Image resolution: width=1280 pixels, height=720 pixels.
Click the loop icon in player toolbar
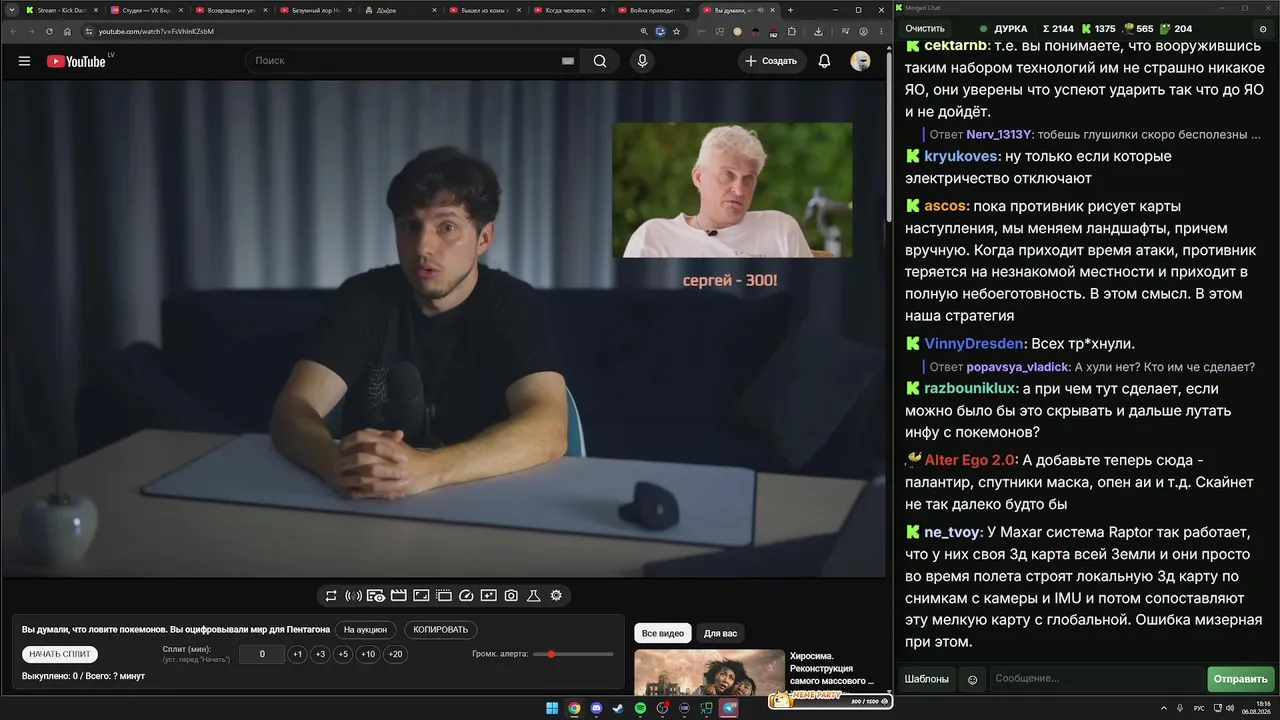(331, 596)
